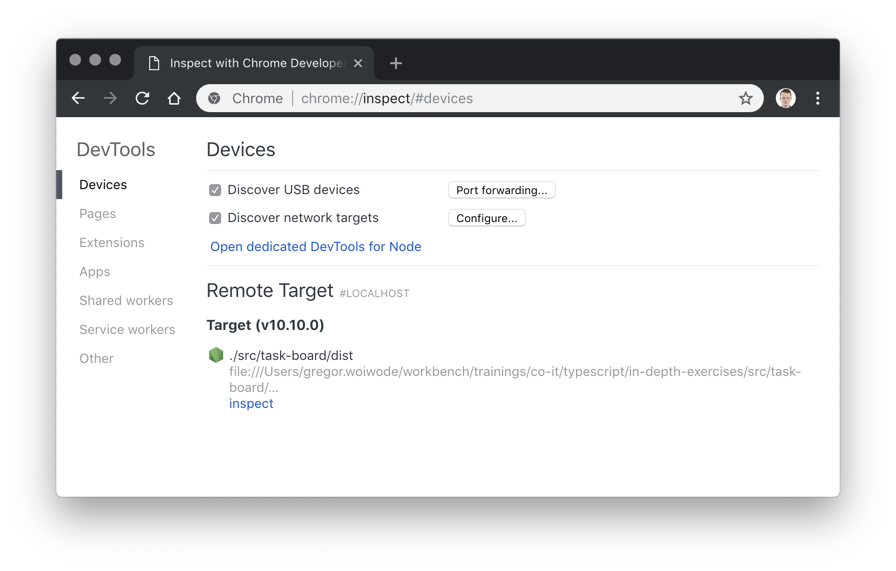Toggle Discover network targets checkbox

[215, 218]
